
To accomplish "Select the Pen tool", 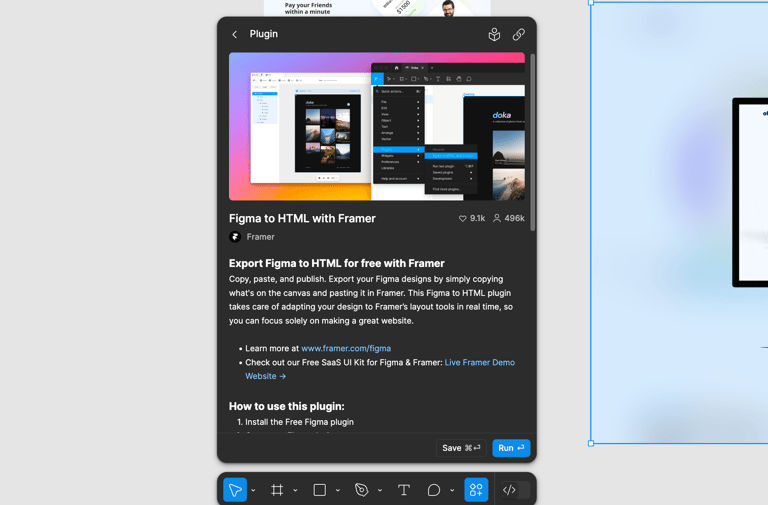I will [x=361, y=490].
